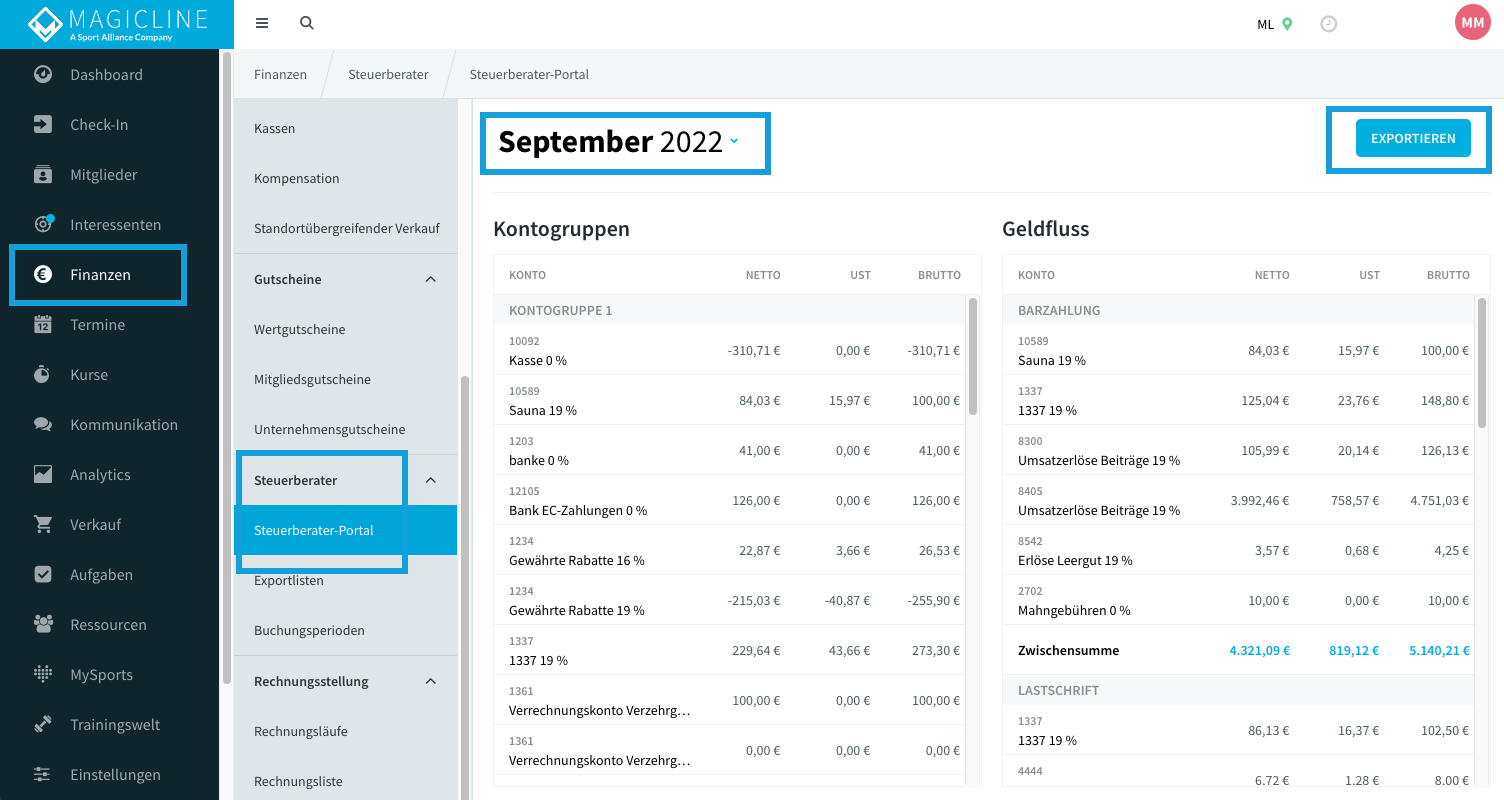Collapse the Gutscheine section
1504x800 pixels.
pyautogui.click(x=431, y=279)
